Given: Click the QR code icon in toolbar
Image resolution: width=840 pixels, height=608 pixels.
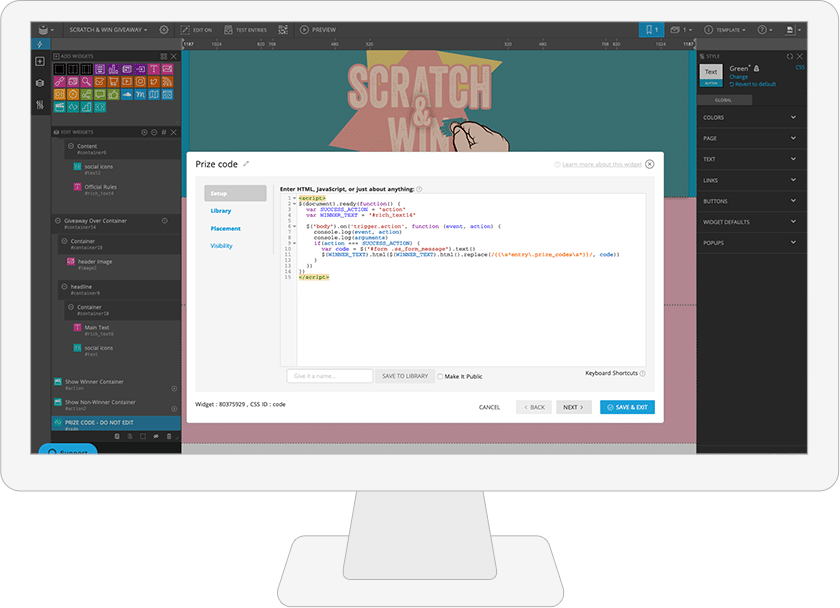Looking at the screenshot, I should tap(283, 30).
